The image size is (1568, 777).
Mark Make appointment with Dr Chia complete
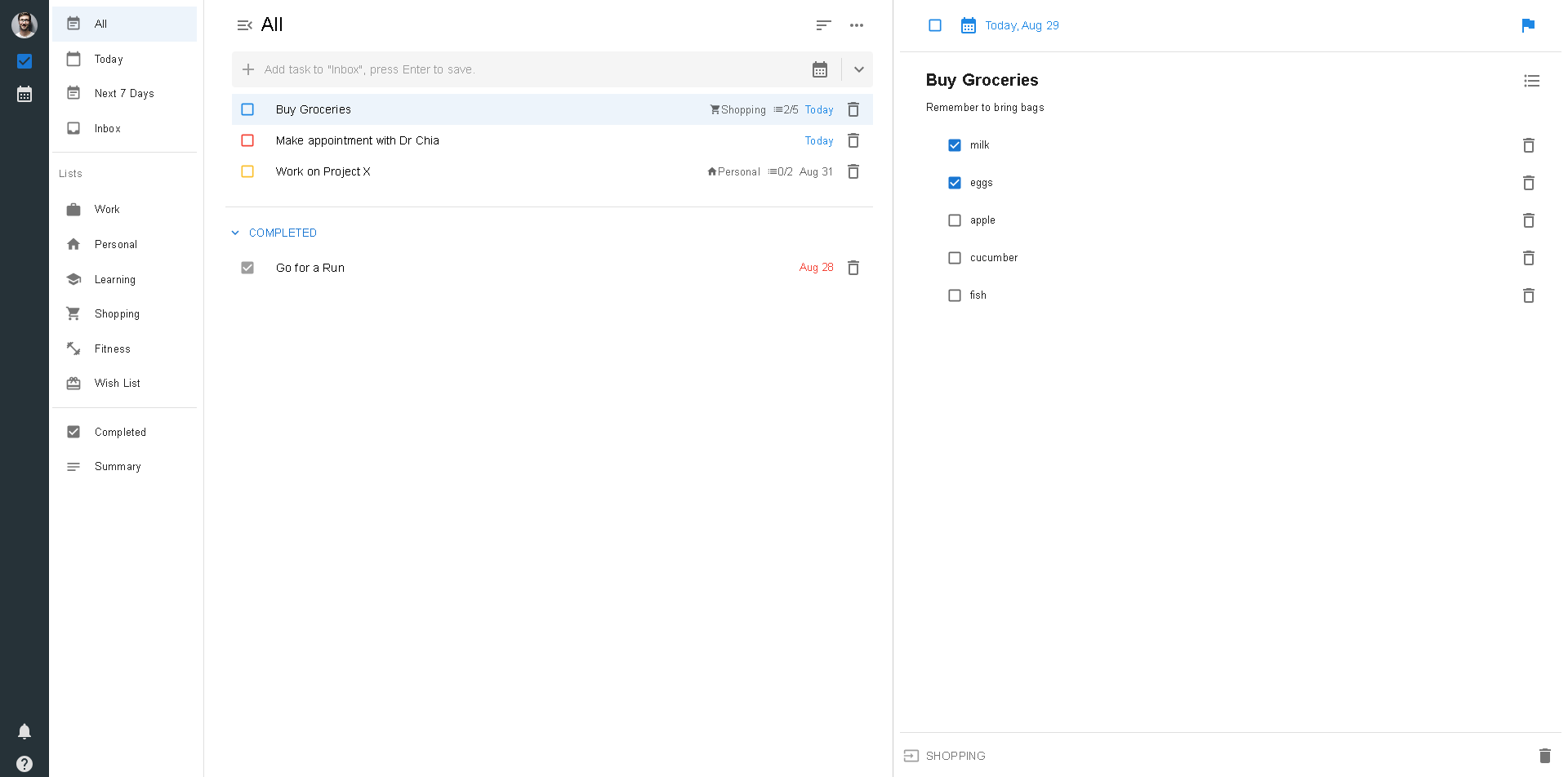(247, 140)
